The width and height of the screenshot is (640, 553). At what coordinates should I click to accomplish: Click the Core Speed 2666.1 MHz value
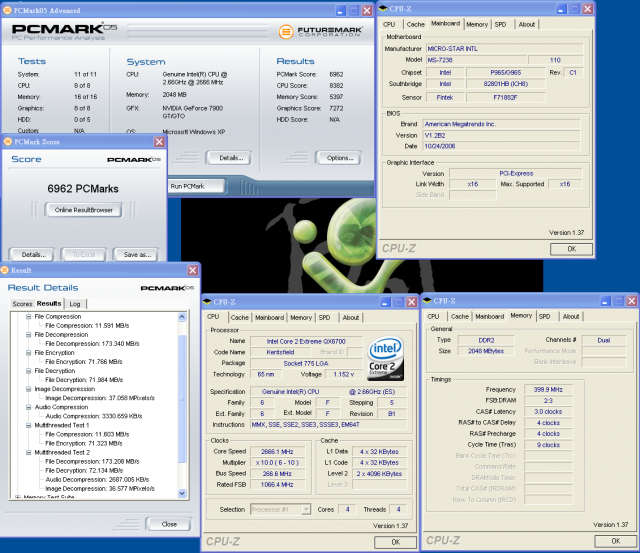pos(277,451)
